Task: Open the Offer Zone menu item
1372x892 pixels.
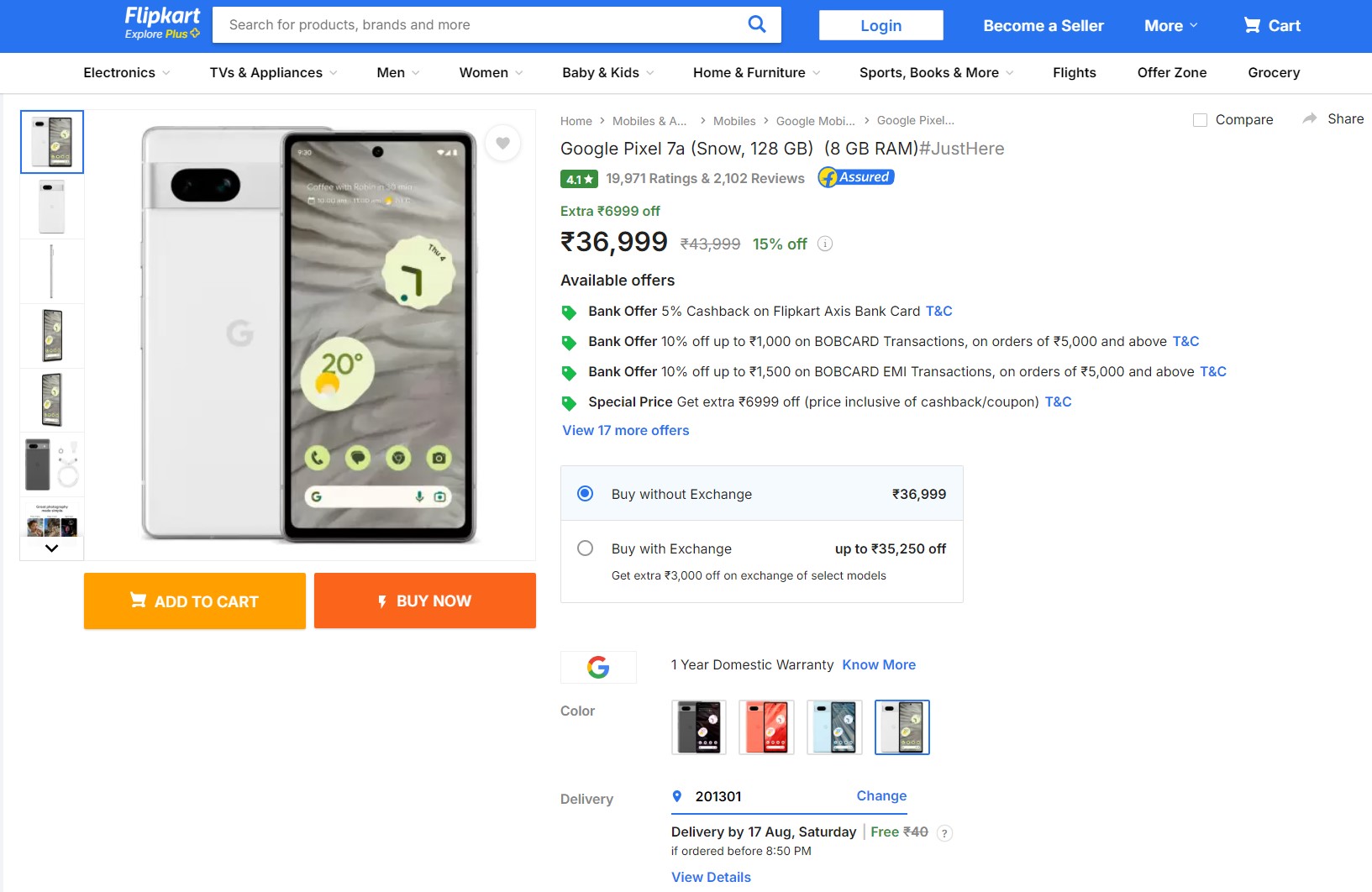Action: pyautogui.click(x=1171, y=73)
